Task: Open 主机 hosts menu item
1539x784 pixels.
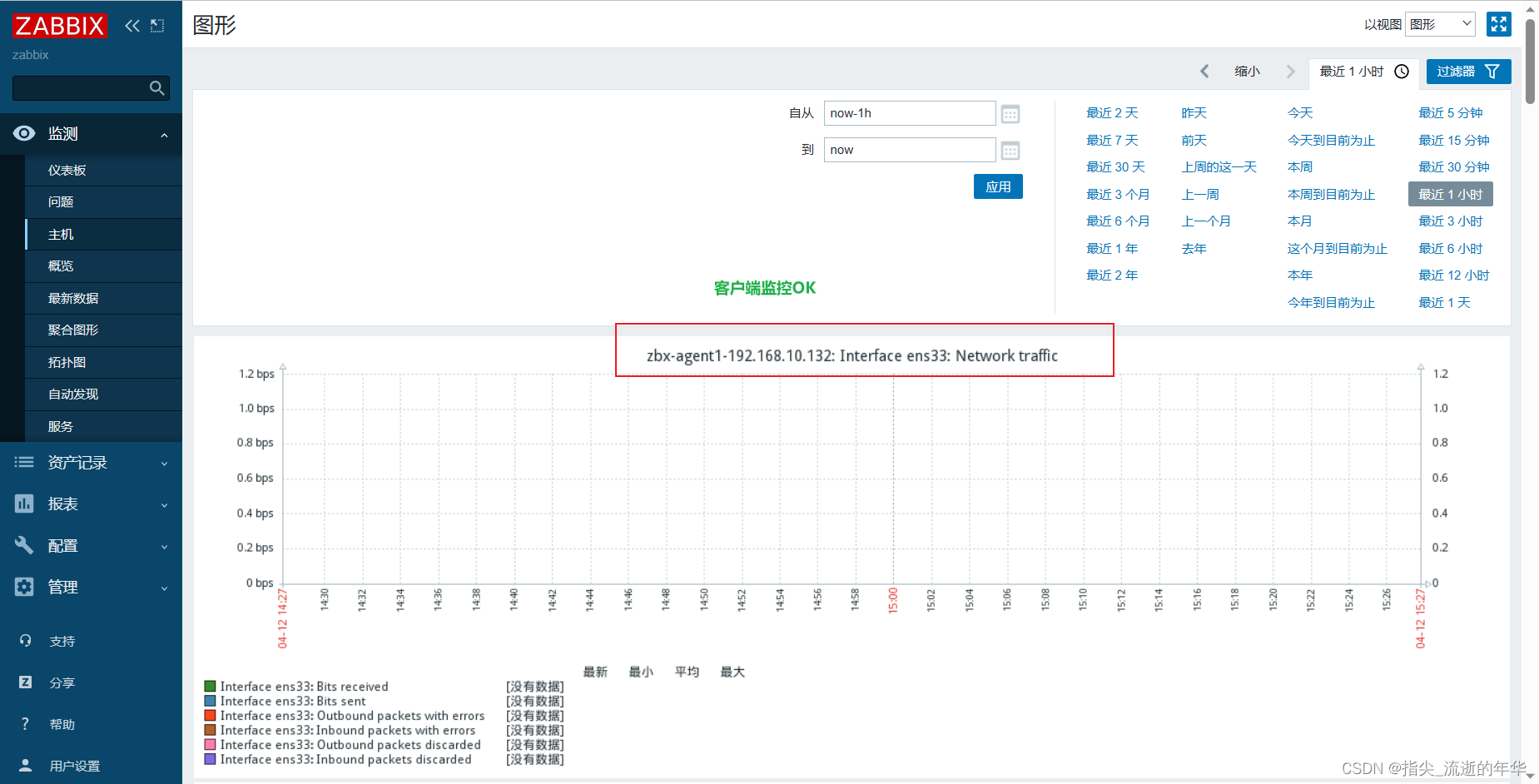Action: click(x=104, y=234)
